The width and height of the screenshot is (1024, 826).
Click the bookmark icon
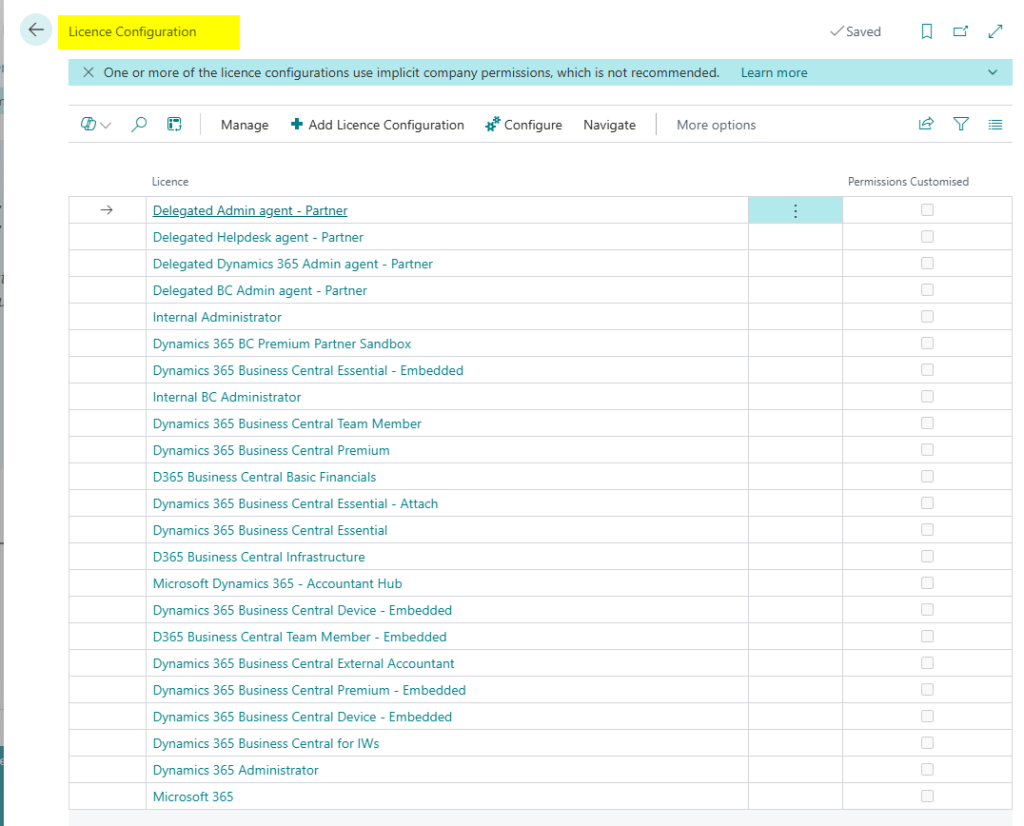[x=926, y=32]
